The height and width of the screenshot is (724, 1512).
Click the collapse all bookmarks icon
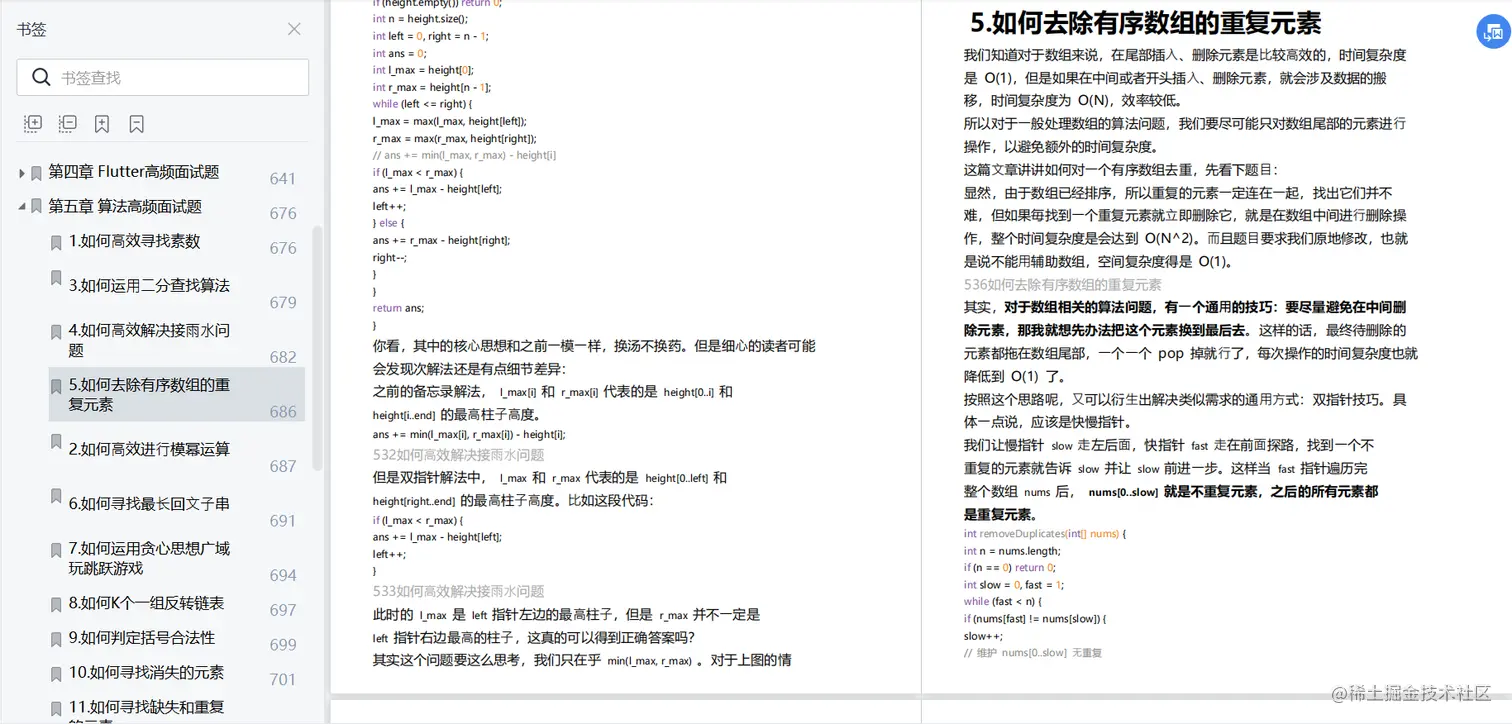[x=67, y=123]
